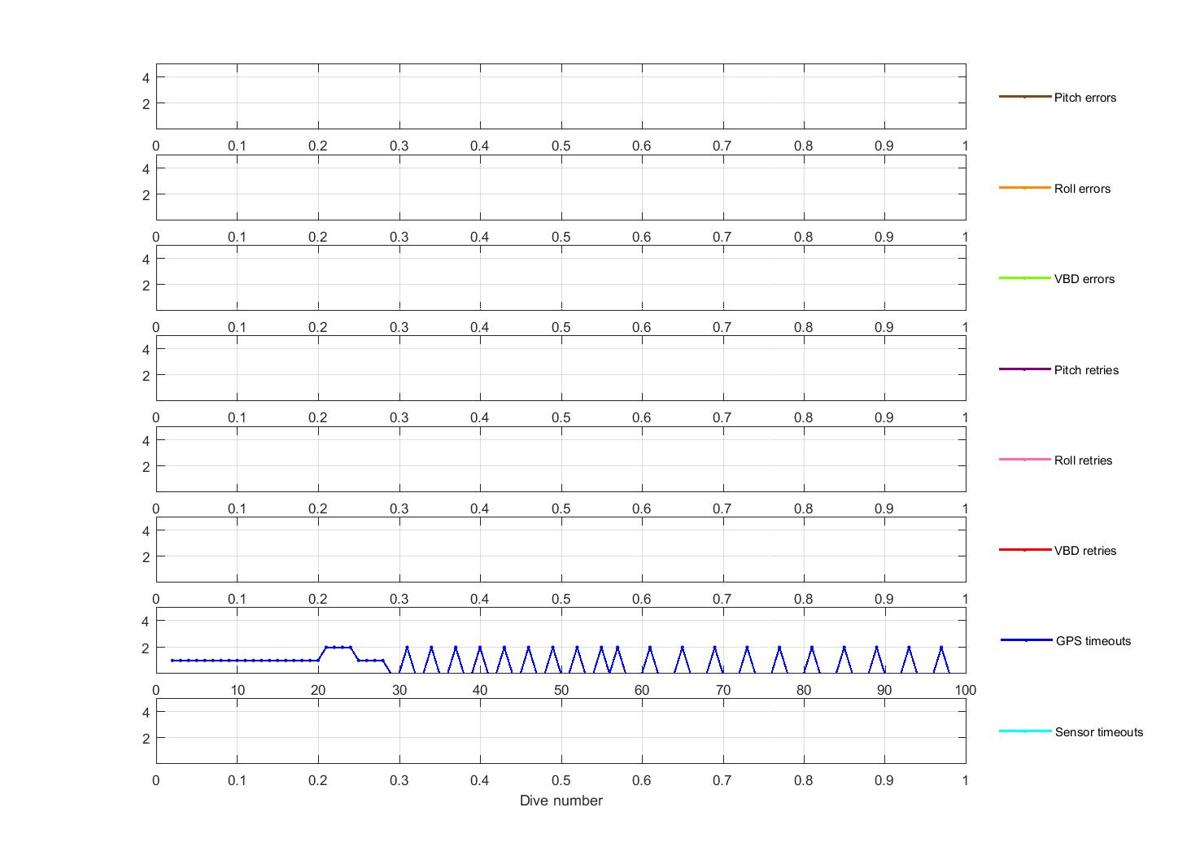This screenshot has height=859, width=1200.
Task: Click the 'GPS timeouts' legend label
Action: point(1093,641)
